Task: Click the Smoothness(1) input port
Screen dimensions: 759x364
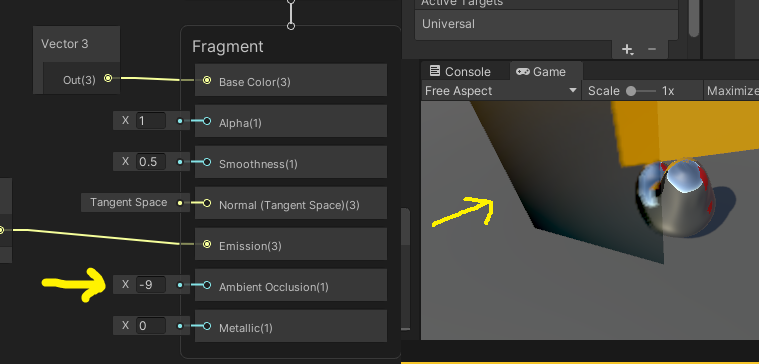Action: [x=207, y=162]
